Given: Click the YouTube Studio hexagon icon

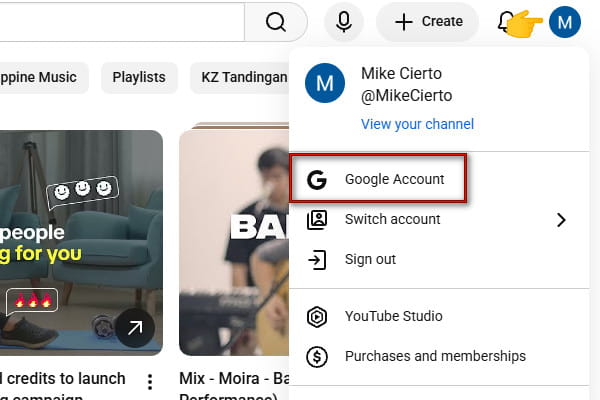Looking at the screenshot, I should (x=317, y=317).
